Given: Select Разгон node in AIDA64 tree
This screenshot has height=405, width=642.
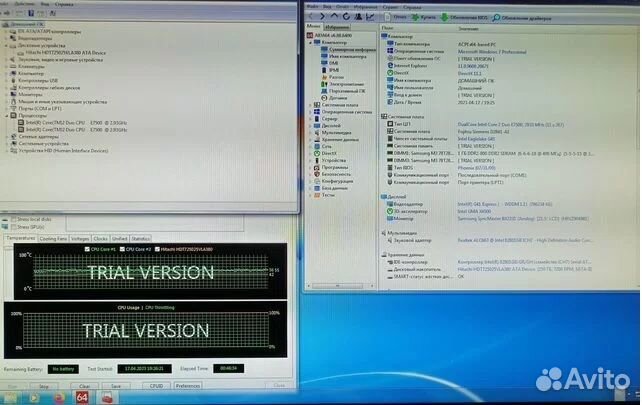Looking at the screenshot, I should [x=332, y=77].
